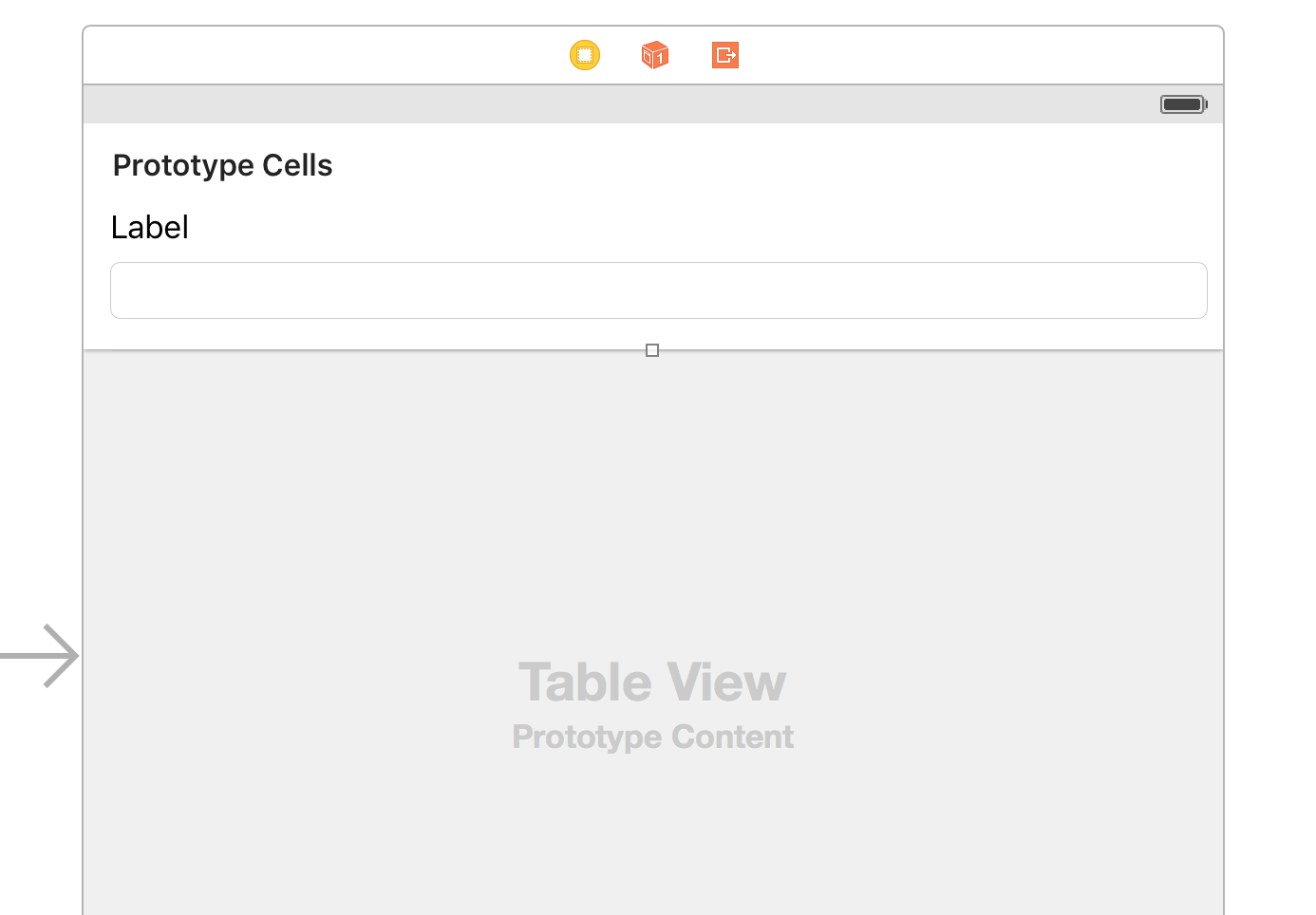This screenshot has width=1316, height=915.
Task: Click scene dock area right of Exit icon
Action: [978, 55]
